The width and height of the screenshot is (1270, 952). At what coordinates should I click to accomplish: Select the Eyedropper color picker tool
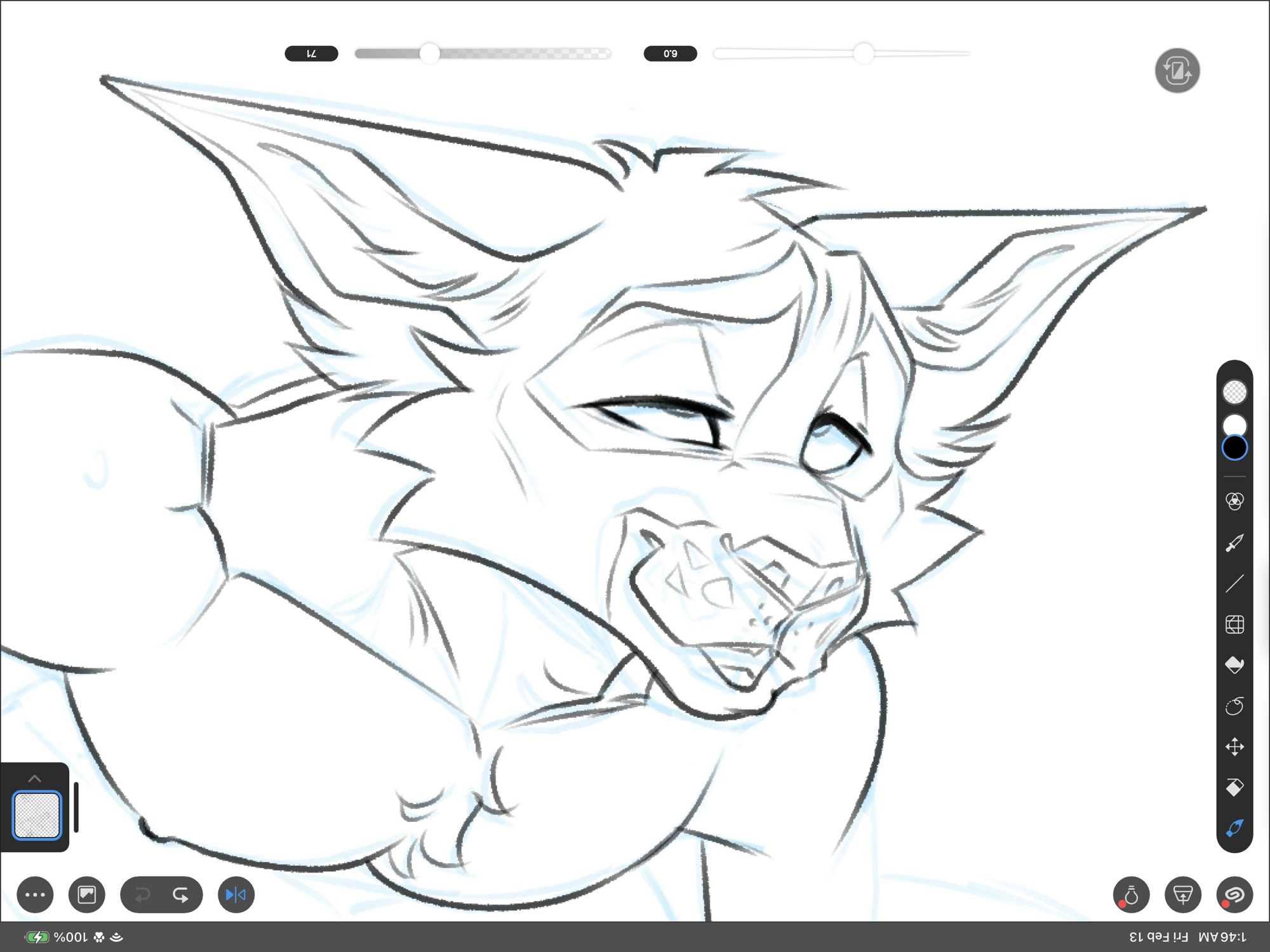click(x=1234, y=543)
